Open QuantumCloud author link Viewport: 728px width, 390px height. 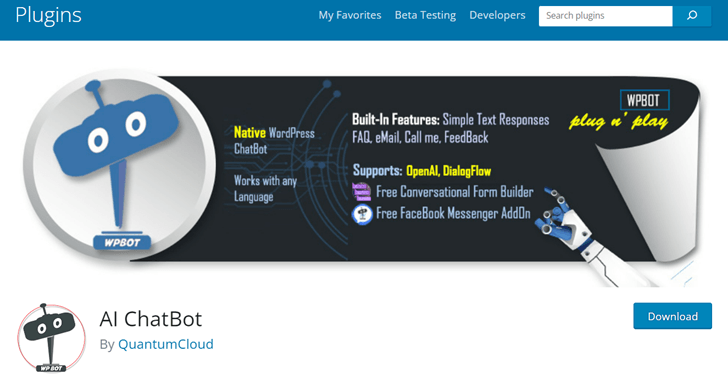click(166, 344)
